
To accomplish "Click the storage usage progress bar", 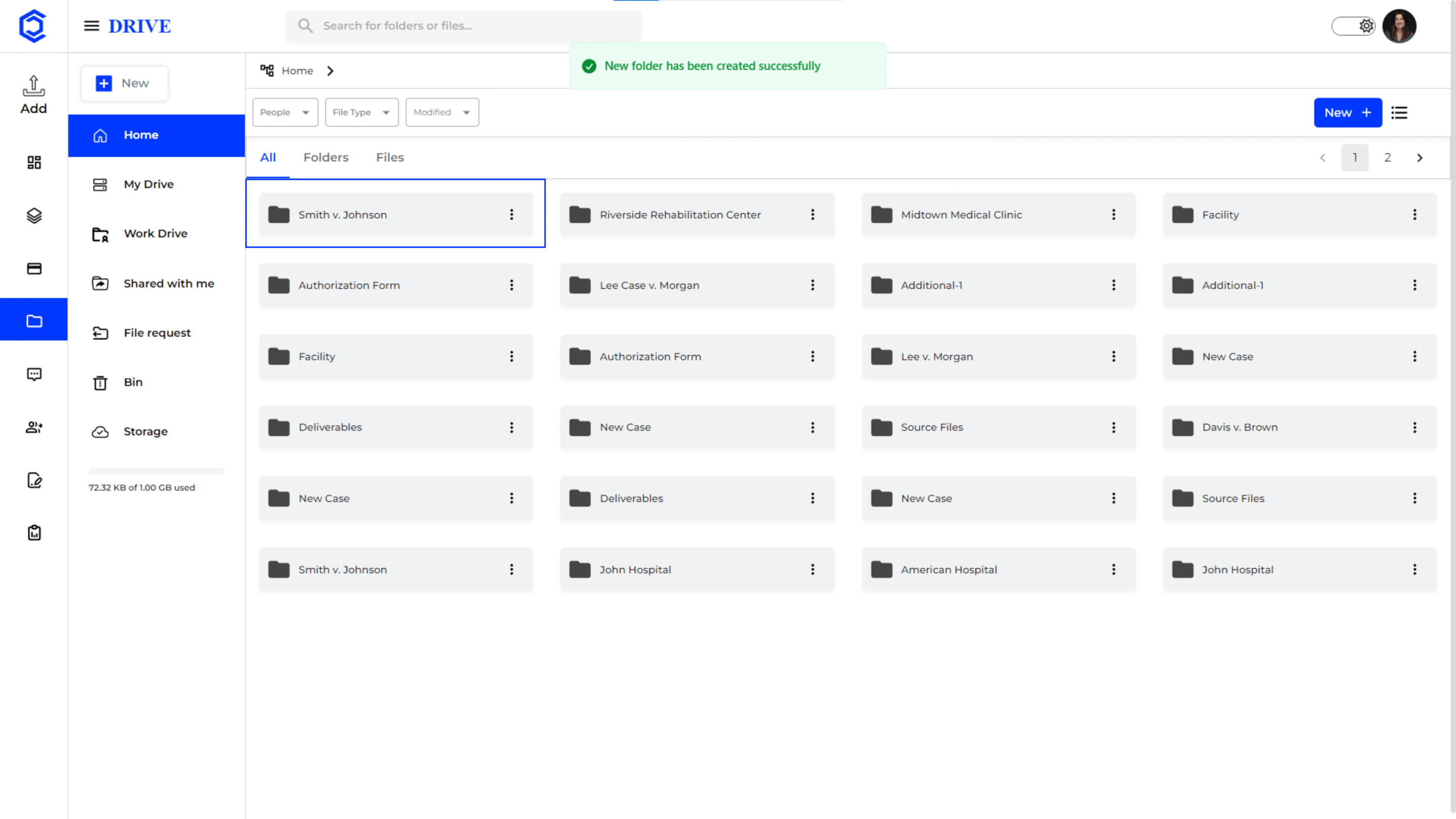I will tap(157, 470).
